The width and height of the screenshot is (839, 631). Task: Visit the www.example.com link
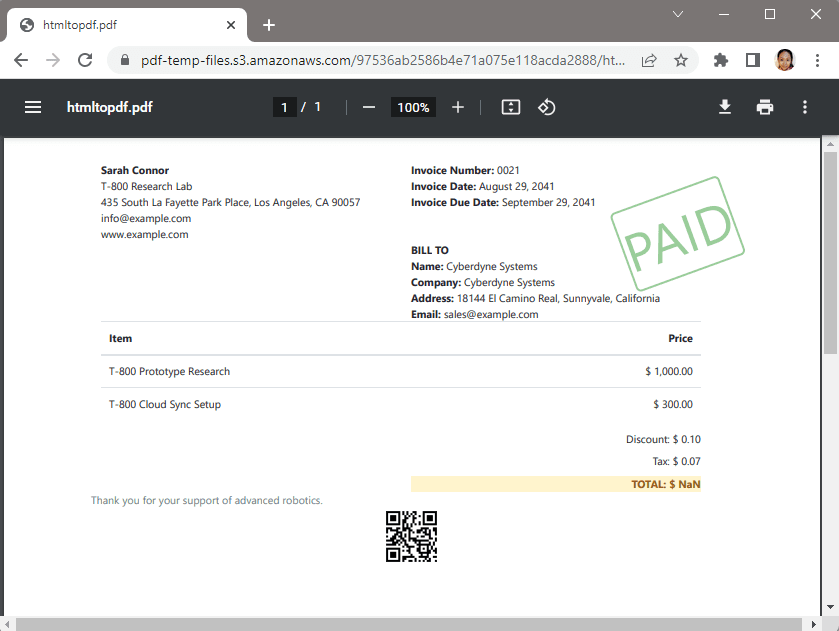pyautogui.click(x=144, y=234)
